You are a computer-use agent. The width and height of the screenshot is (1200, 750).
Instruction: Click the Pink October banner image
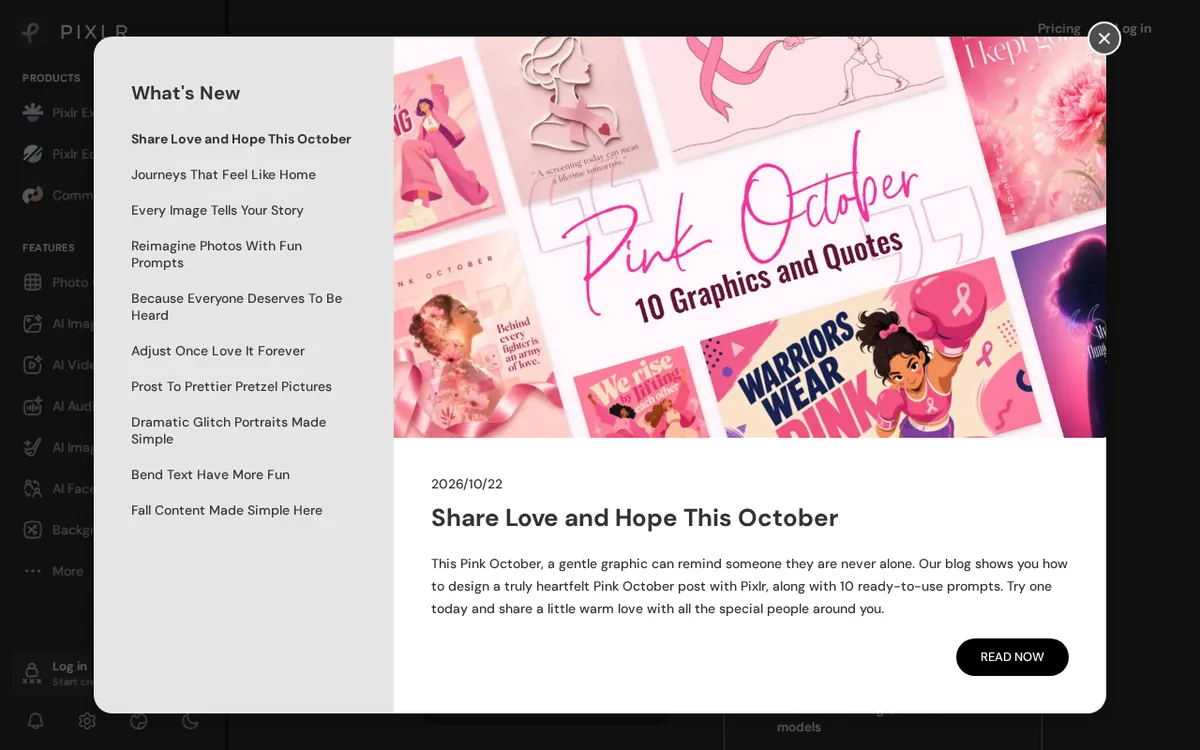[750, 238]
